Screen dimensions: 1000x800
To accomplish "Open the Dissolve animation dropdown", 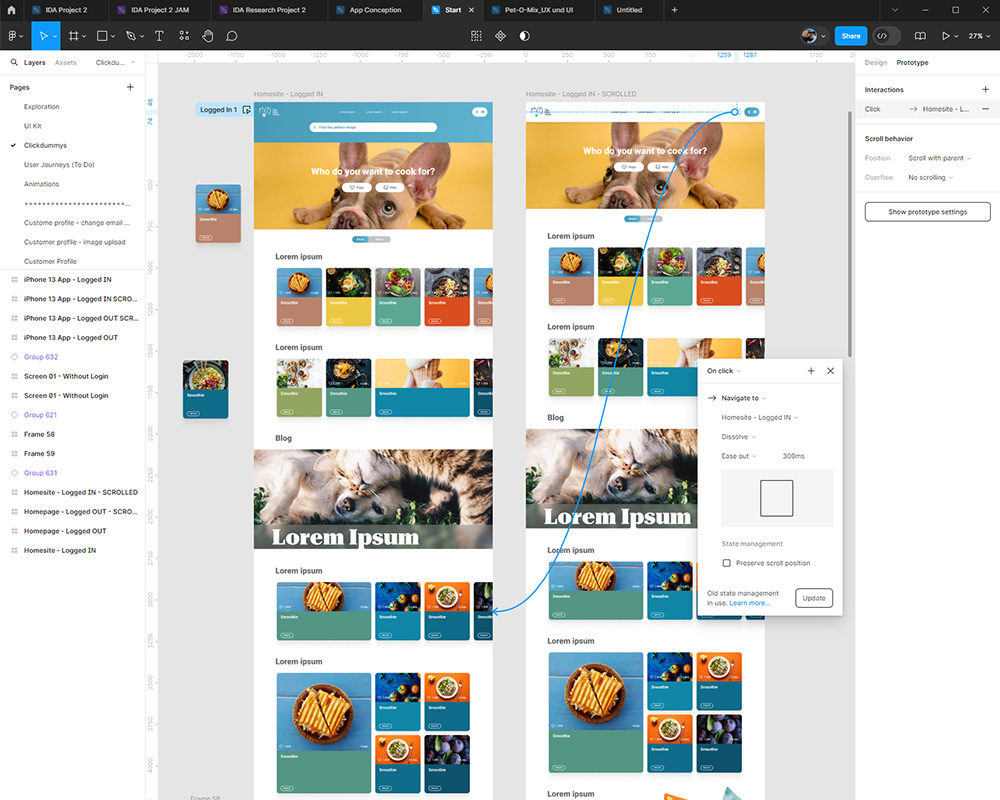I will pos(739,437).
